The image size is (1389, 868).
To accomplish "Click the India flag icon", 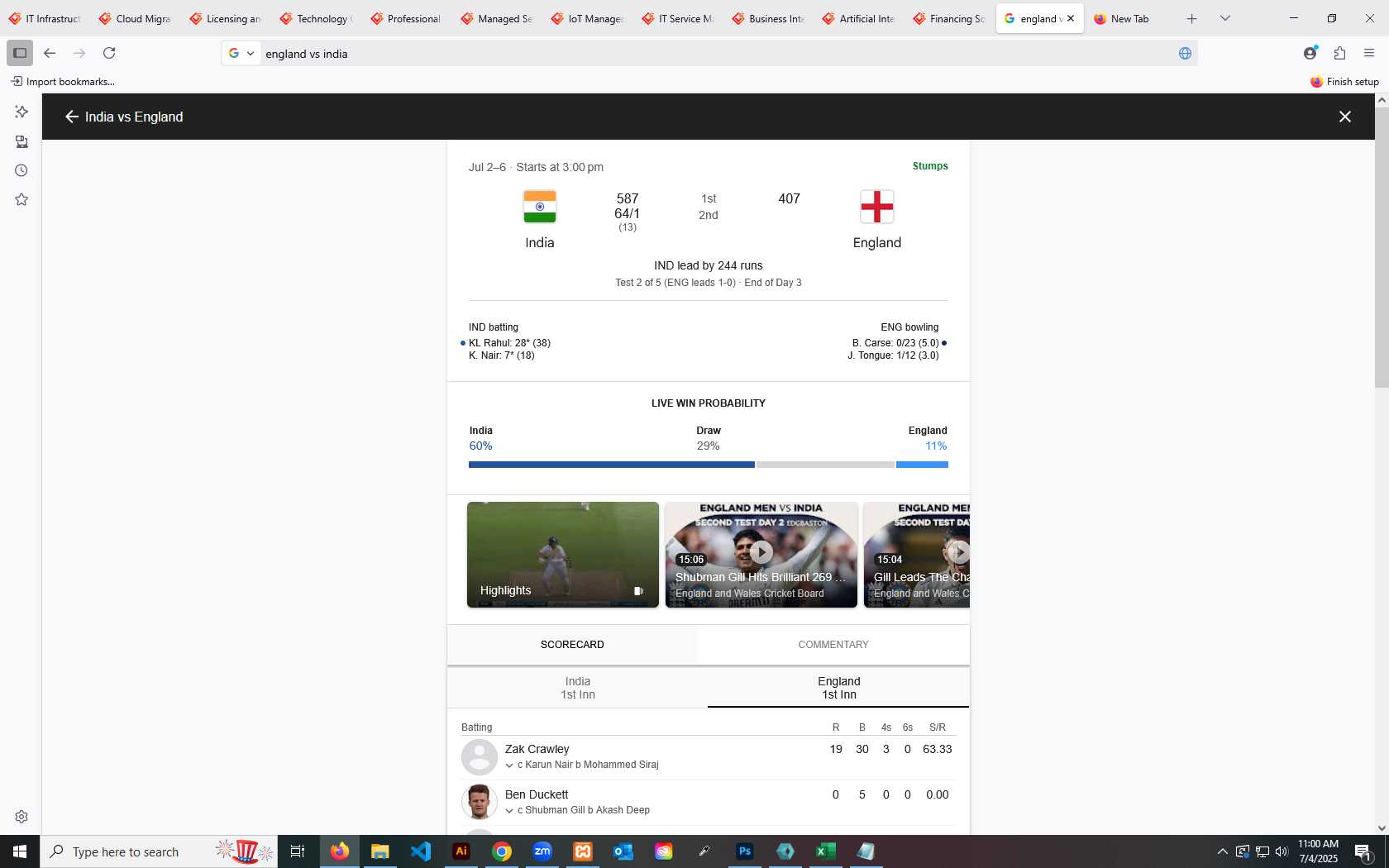I will [540, 207].
